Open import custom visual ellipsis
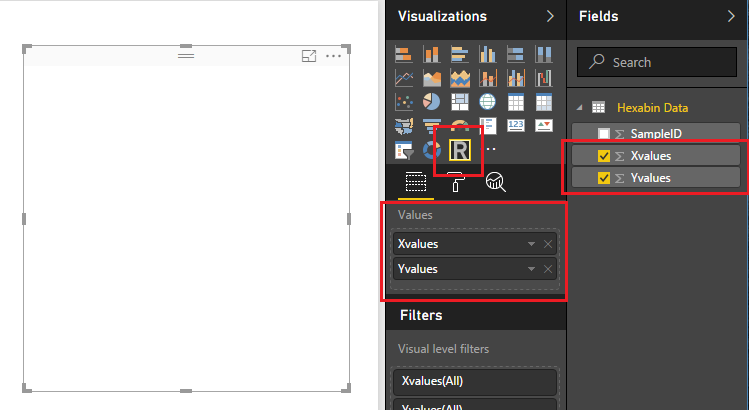 coord(491,149)
